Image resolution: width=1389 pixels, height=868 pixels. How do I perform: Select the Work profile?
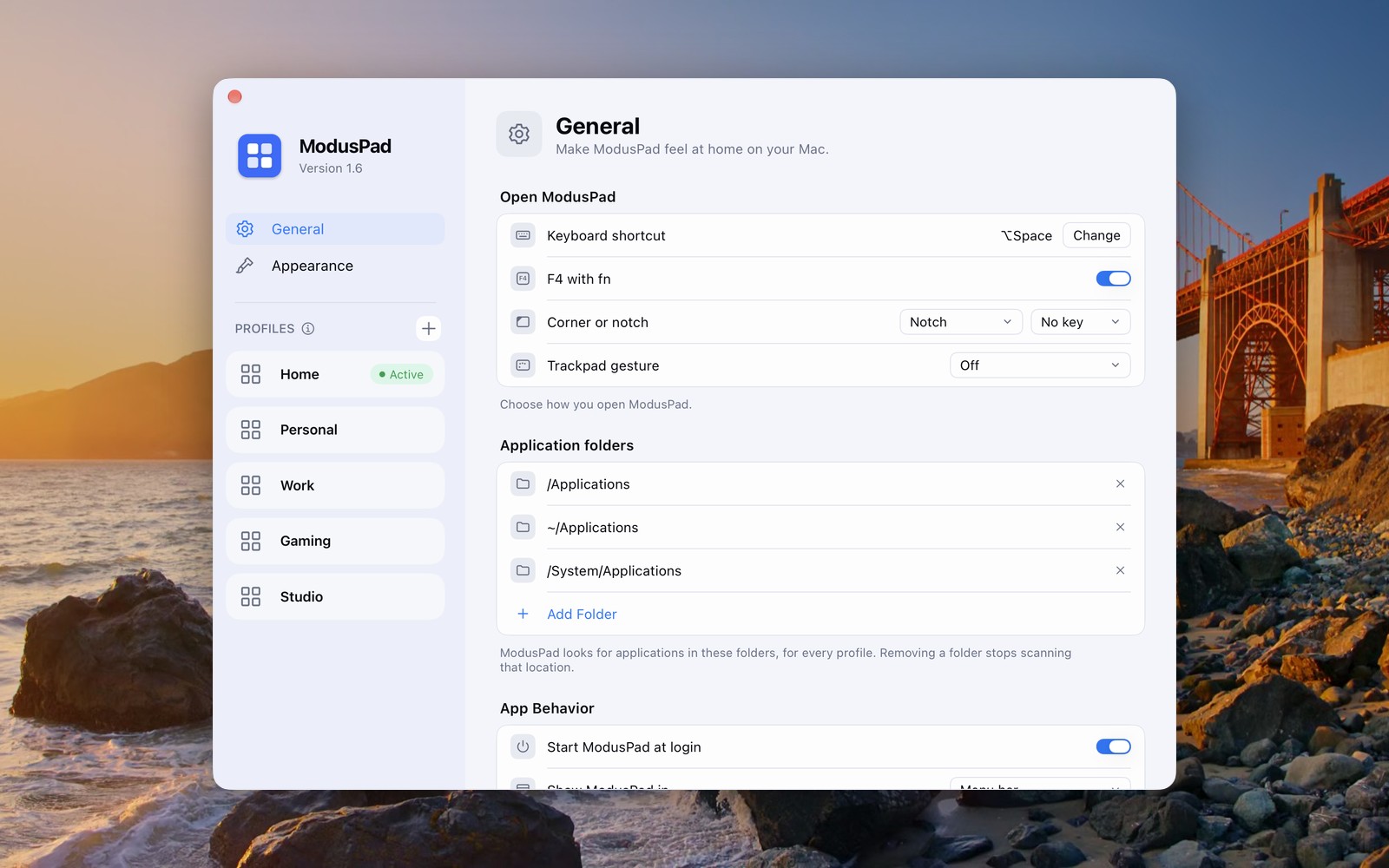[x=335, y=485]
